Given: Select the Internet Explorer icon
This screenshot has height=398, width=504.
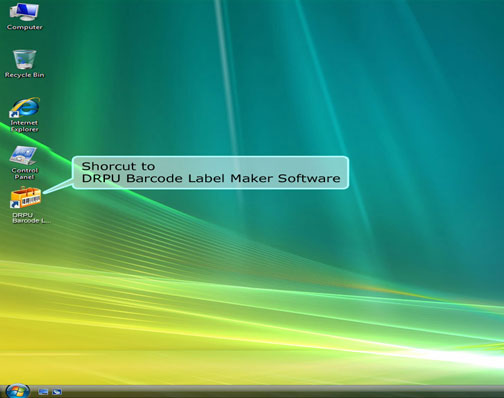Looking at the screenshot, I should pos(25,107).
